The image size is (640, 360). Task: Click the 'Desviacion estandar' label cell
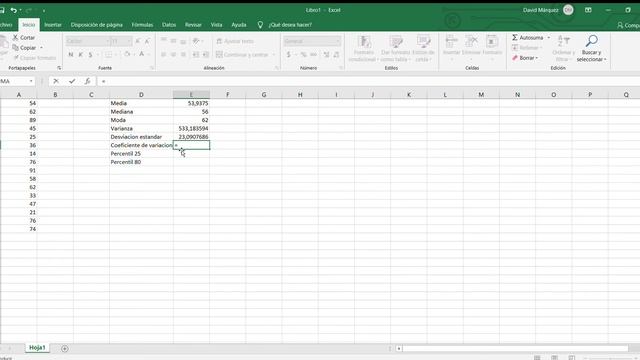point(141,137)
